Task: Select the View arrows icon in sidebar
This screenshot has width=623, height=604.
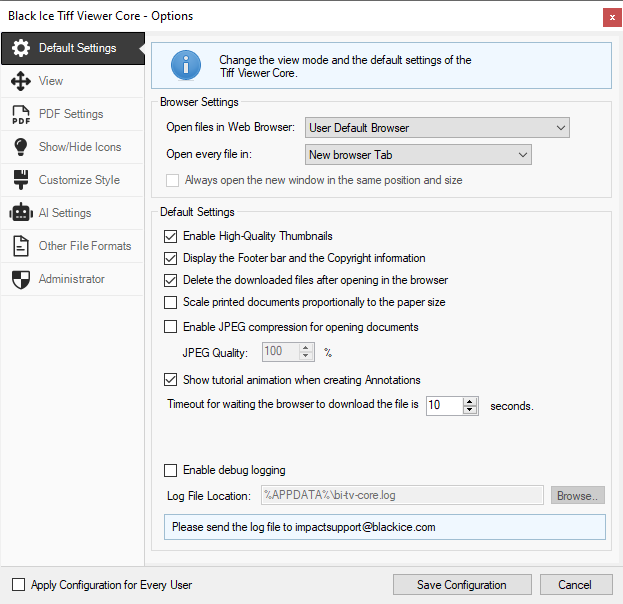Action: [x=20, y=81]
